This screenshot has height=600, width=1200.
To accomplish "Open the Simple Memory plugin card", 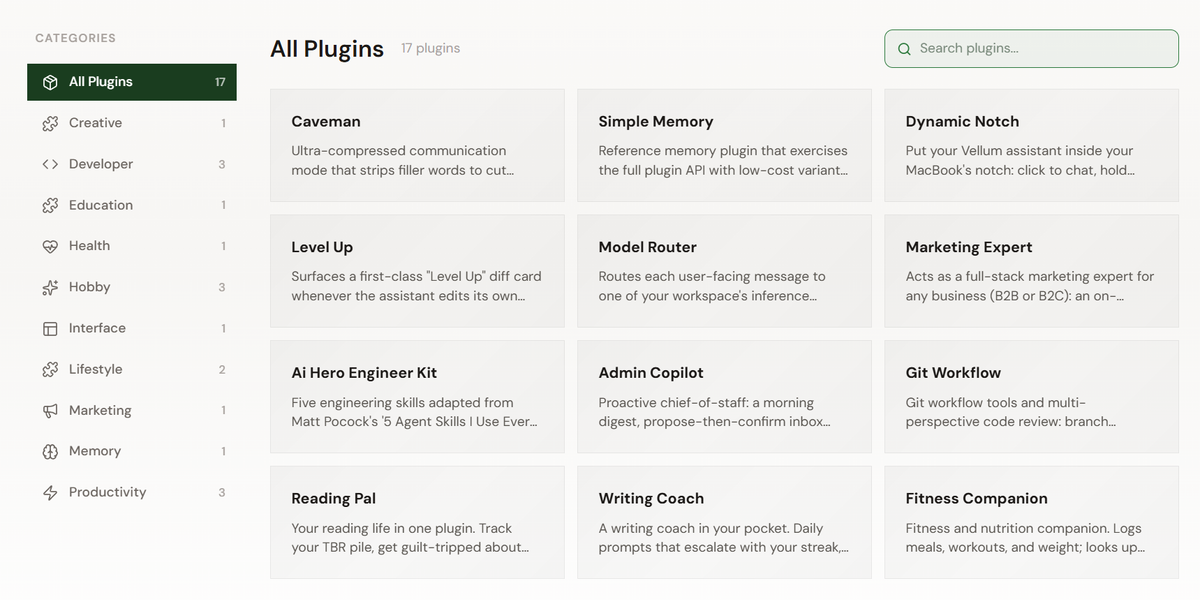I will [724, 145].
